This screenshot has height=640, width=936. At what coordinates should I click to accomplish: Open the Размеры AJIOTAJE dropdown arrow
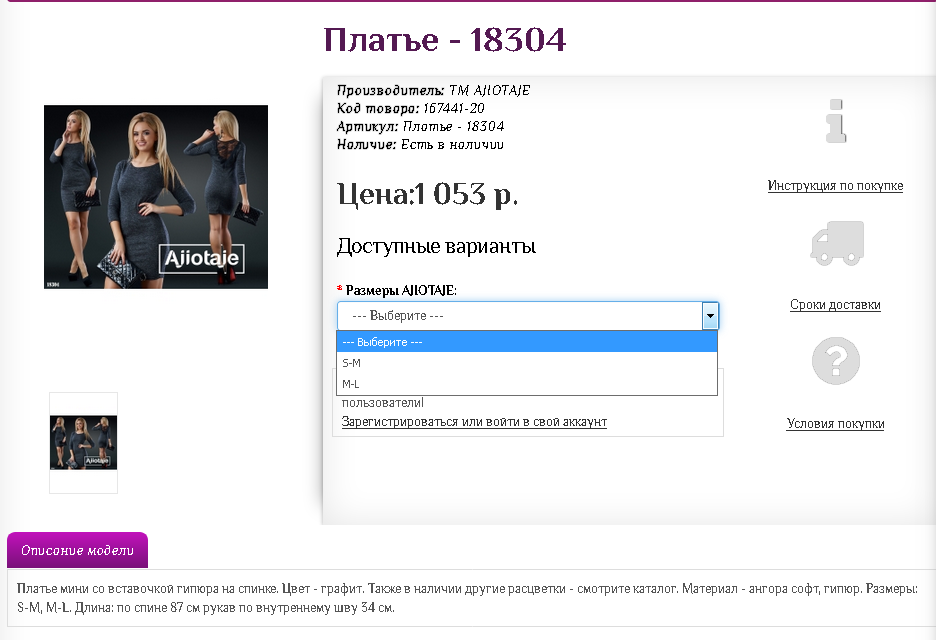[x=710, y=315]
